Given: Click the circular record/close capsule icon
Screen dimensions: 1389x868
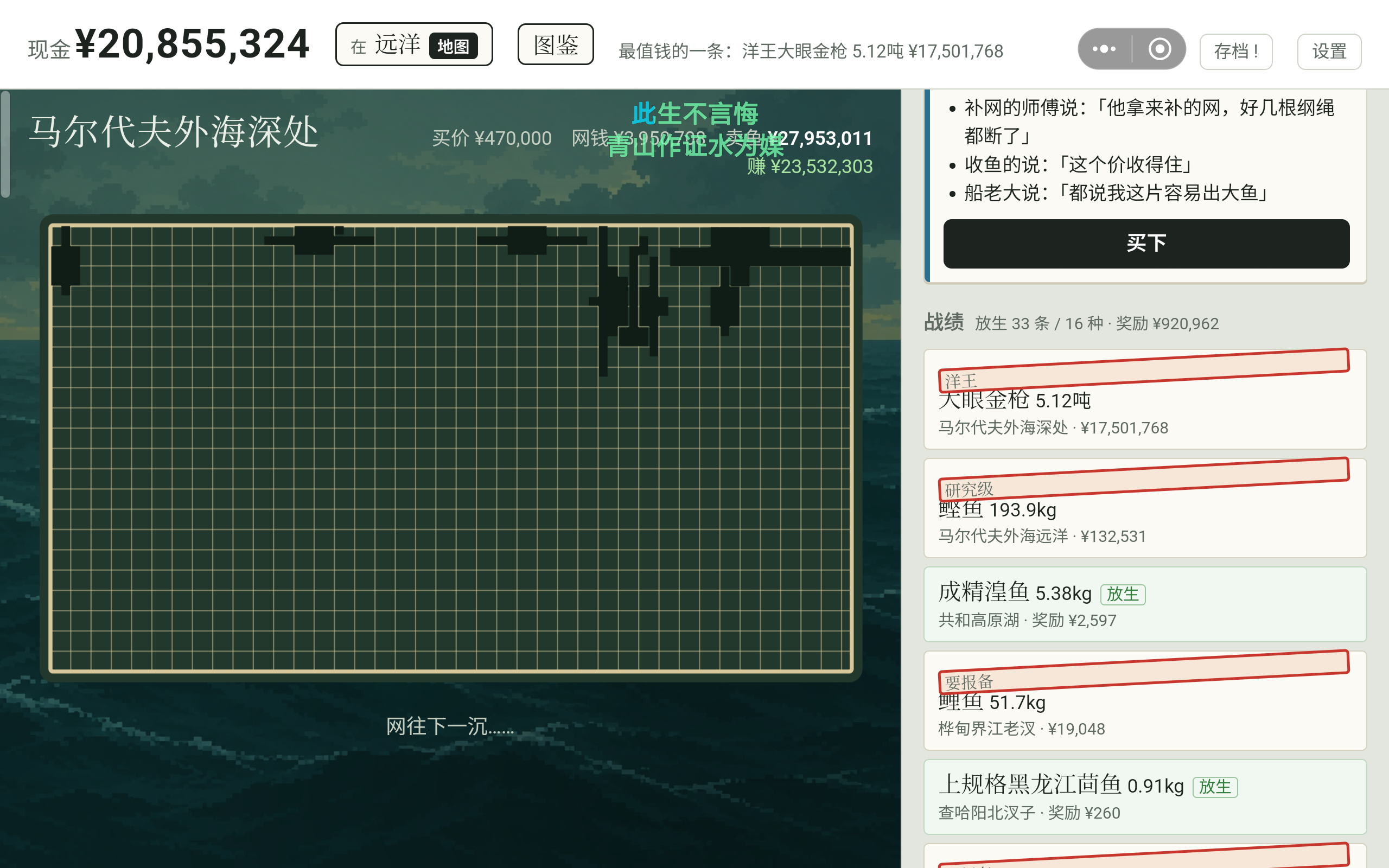Looking at the screenshot, I should coord(1159,49).
